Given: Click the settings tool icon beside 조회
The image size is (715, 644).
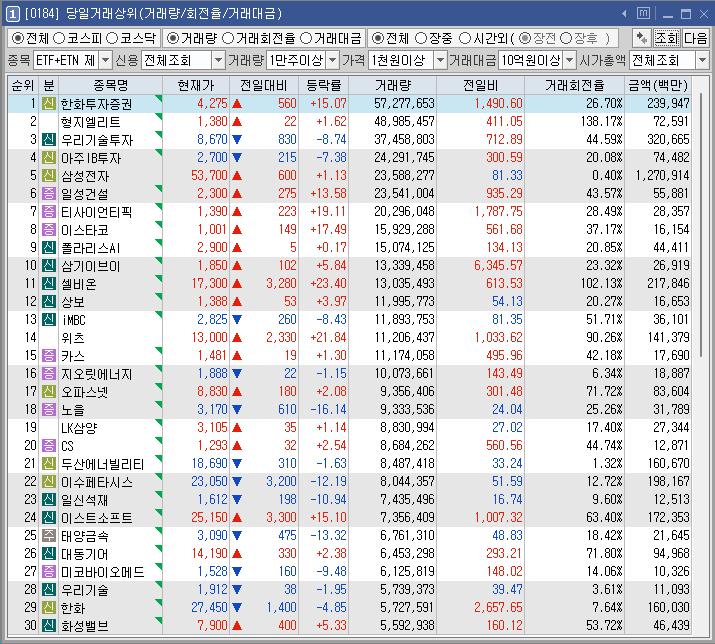Looking at the screenshot, I should point(642,38).
